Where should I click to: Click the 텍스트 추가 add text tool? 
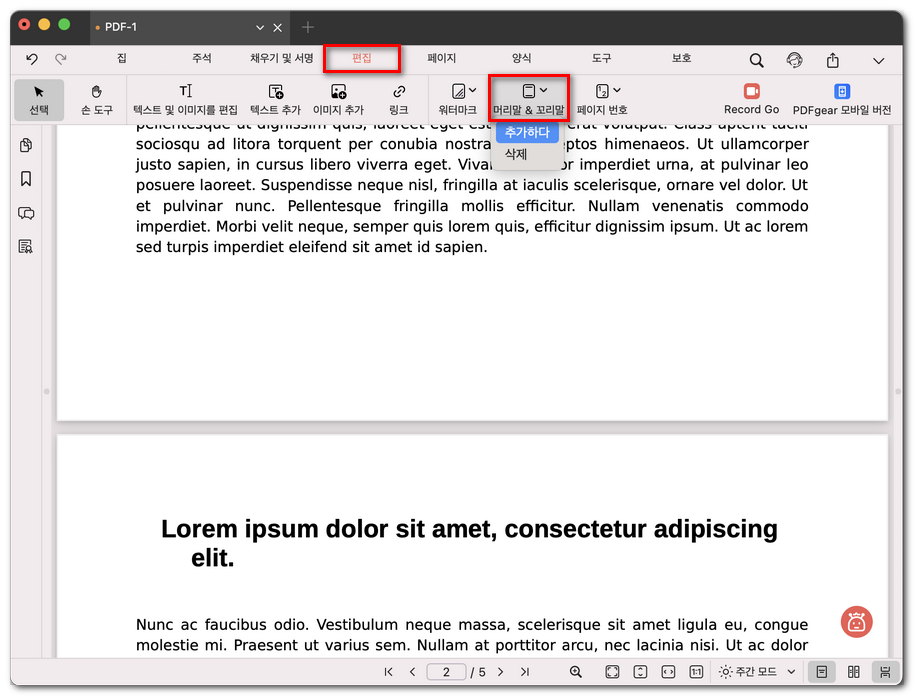click(x=275, y=99)
